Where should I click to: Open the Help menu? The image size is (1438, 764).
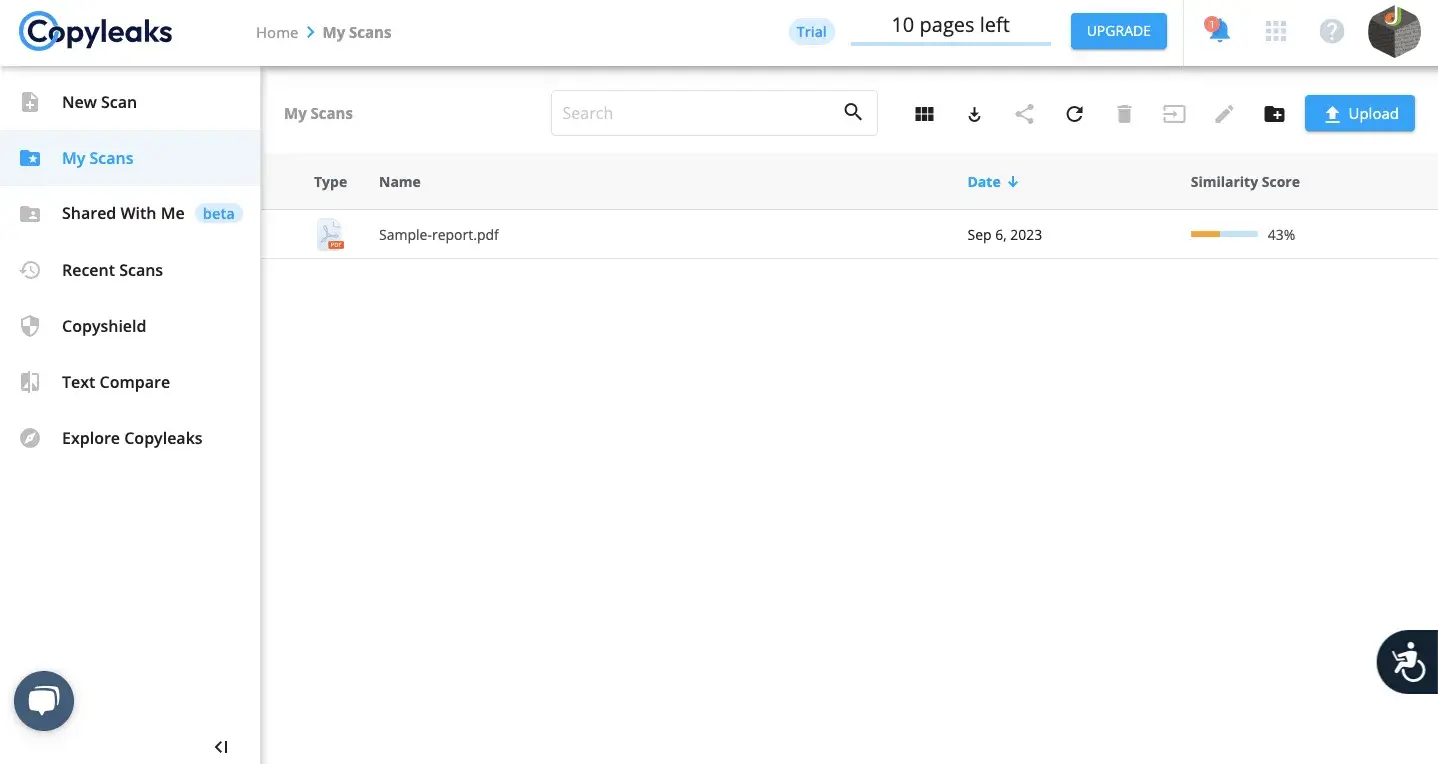(1331, 31)
